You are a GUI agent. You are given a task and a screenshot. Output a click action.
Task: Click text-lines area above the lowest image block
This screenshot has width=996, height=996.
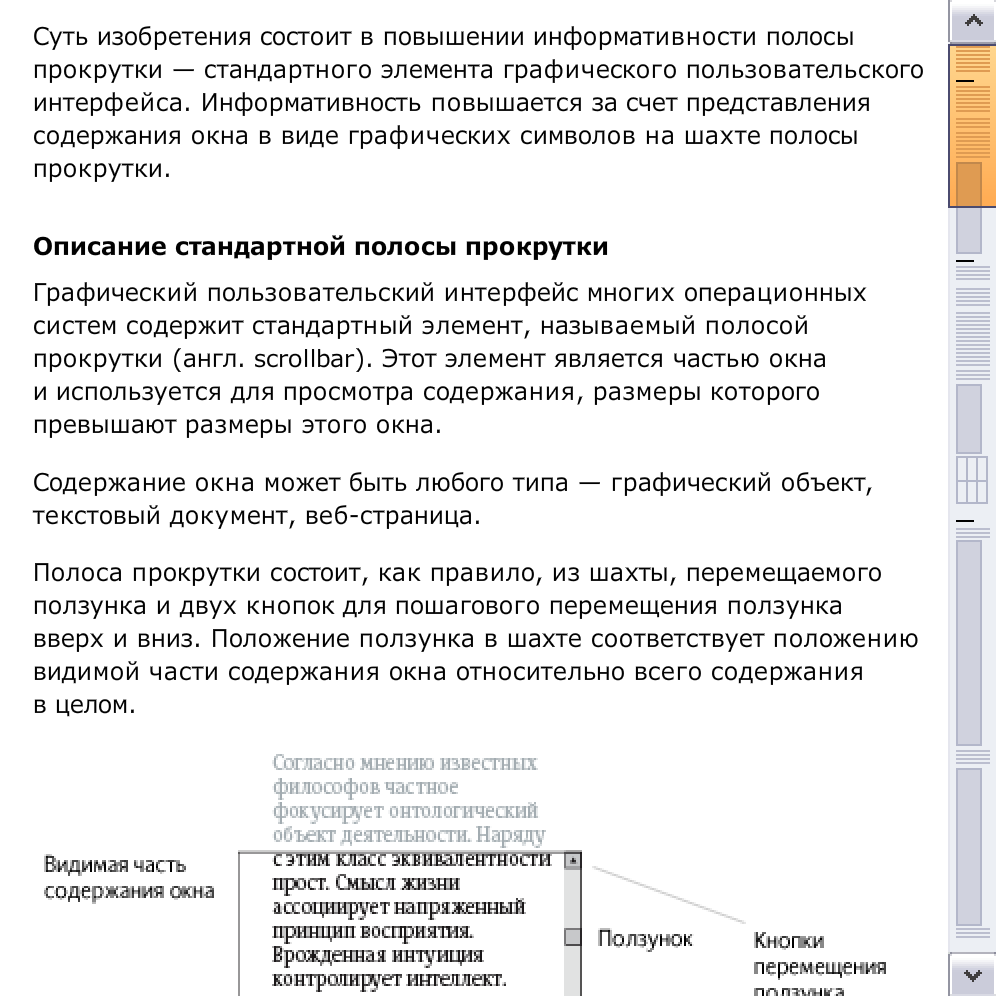(970, 757)
